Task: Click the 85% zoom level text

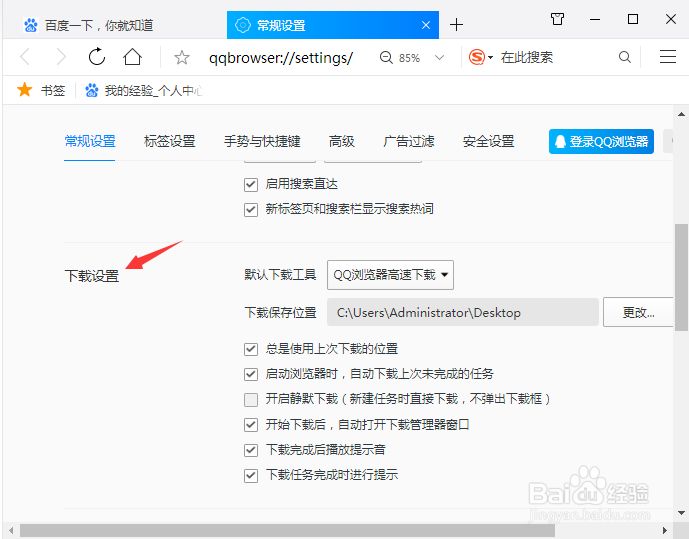Action: click(x=409, y=58)
